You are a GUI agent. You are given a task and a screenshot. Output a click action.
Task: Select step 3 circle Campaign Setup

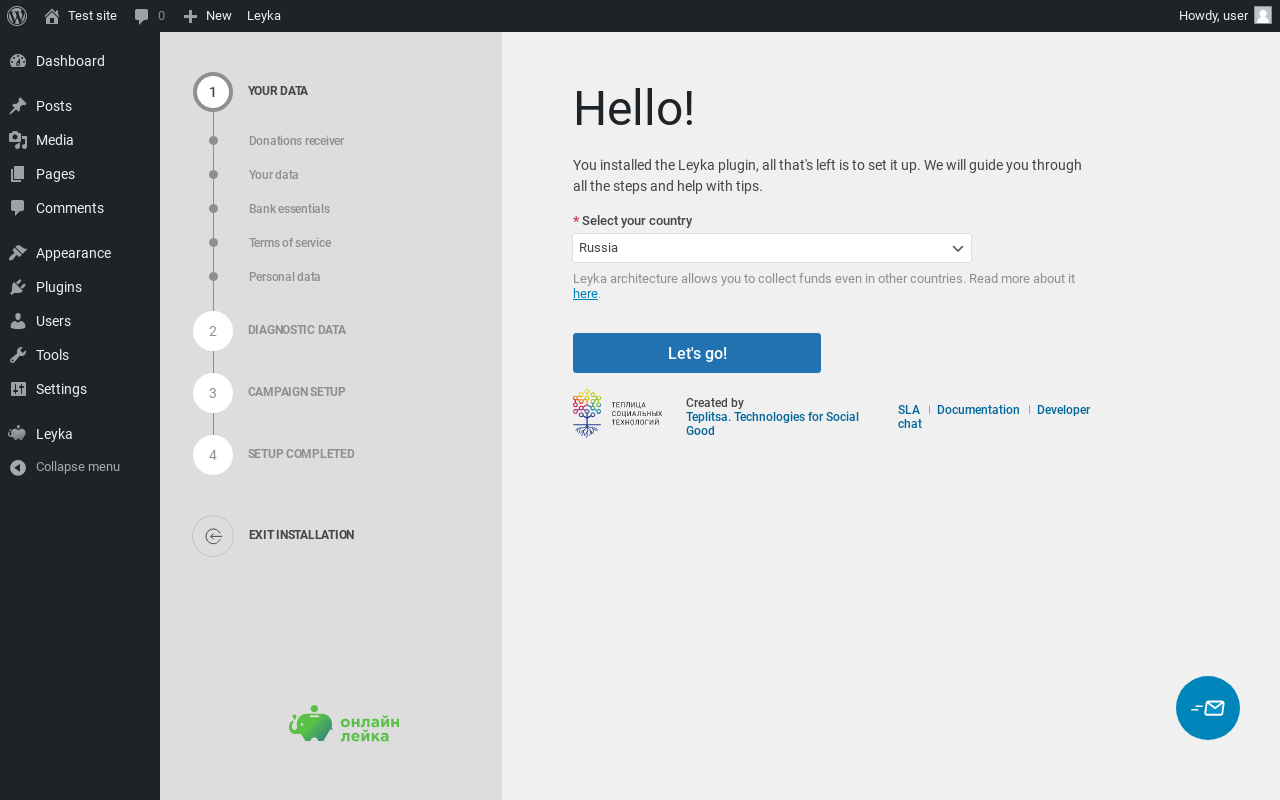pos(213,393)
